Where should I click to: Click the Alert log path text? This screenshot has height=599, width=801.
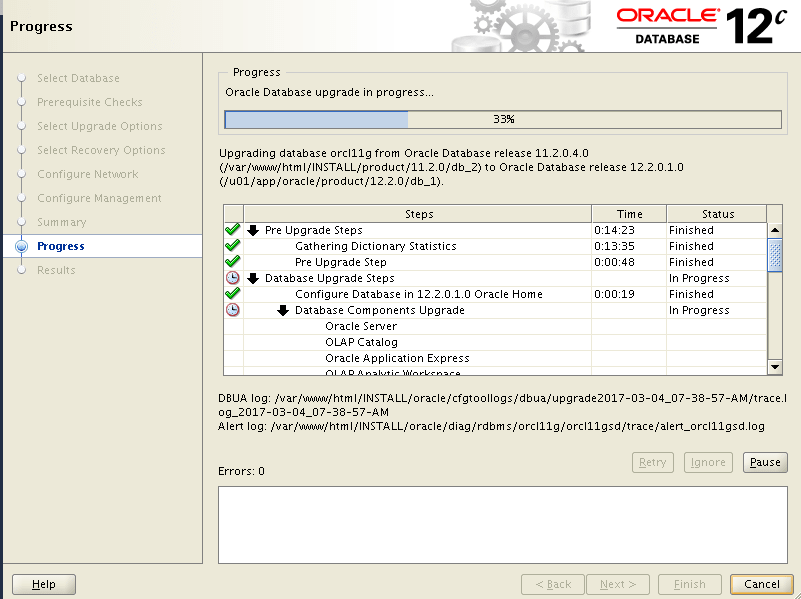[x=491, y=426]
